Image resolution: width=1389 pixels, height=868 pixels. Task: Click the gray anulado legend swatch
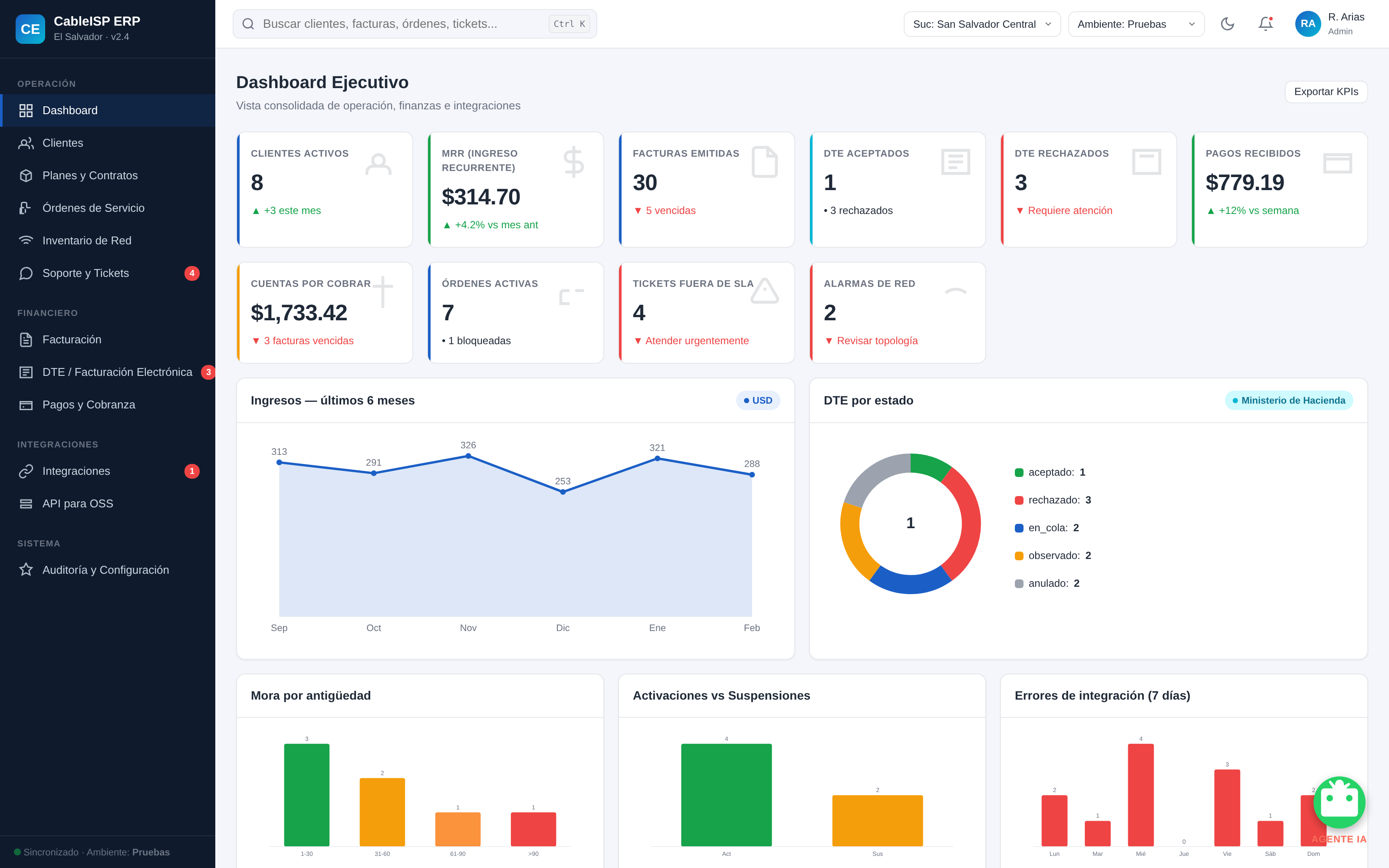[x=1019, y=584]
